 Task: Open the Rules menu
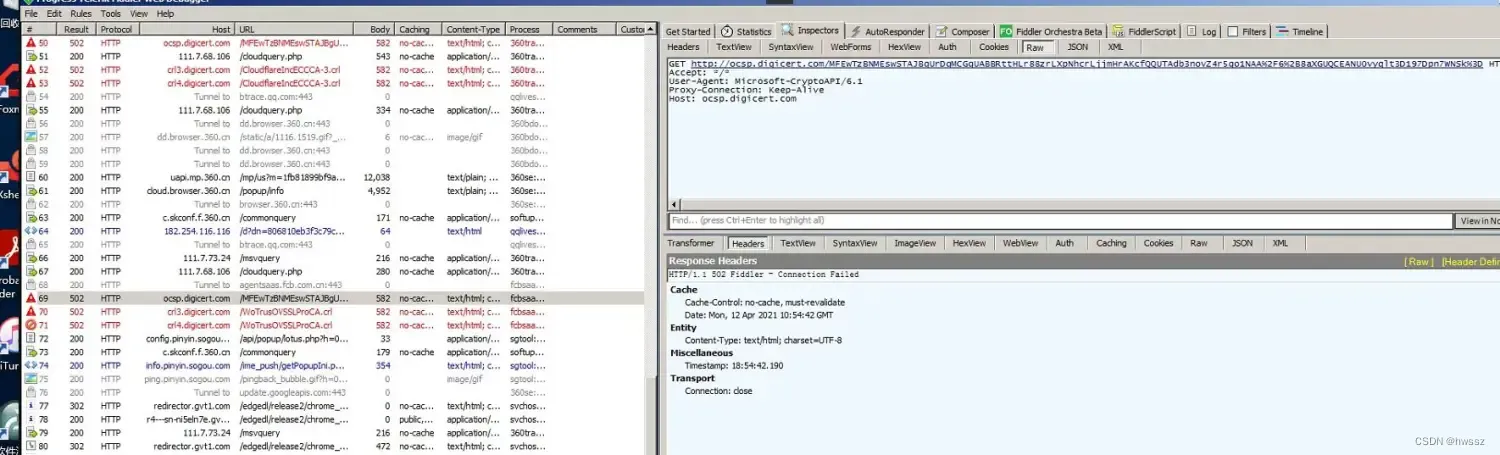(x=81, y=14)
